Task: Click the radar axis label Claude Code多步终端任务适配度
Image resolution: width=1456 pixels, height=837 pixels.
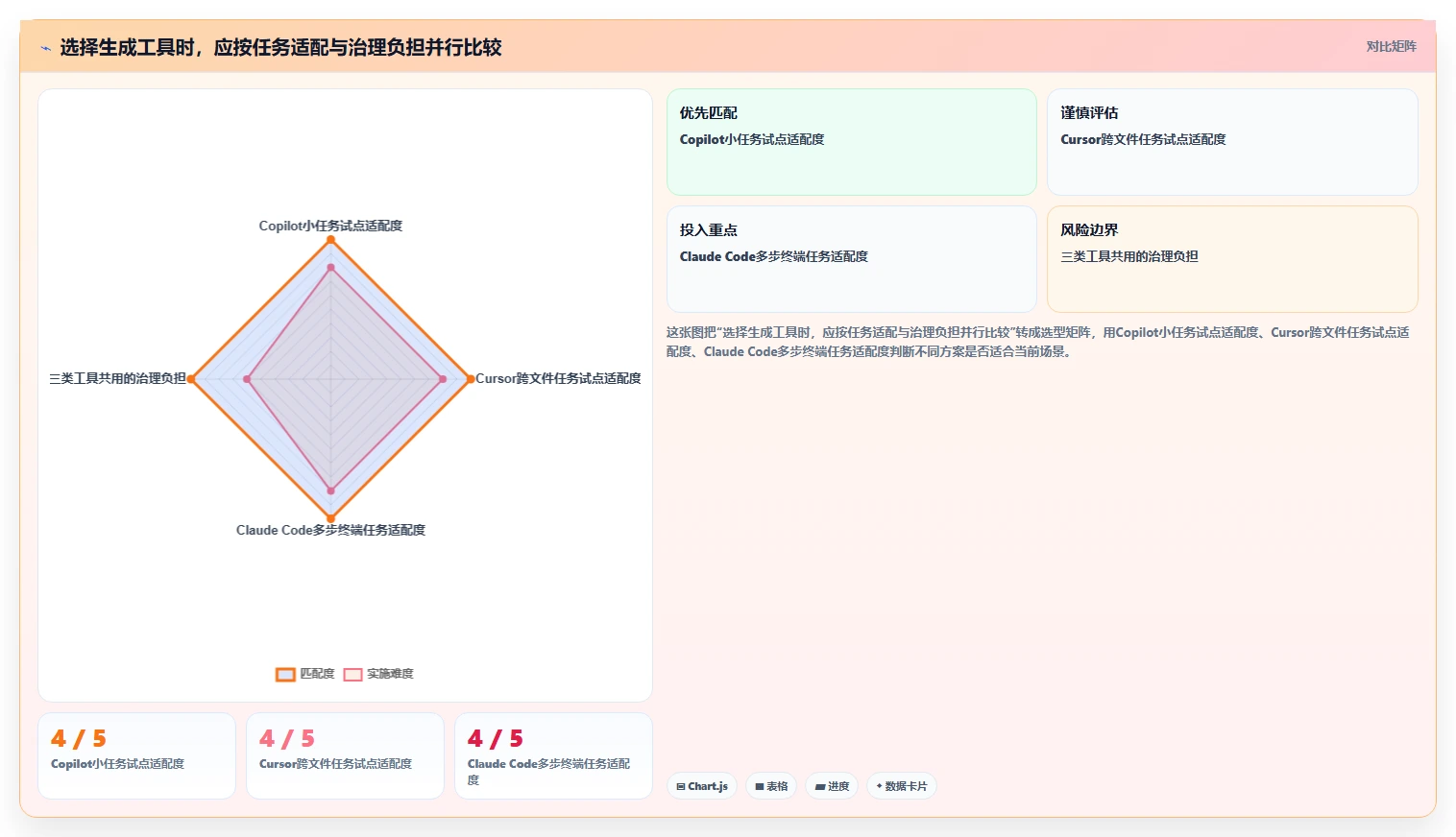Action: pyautogui.click(x=330, y=530)
